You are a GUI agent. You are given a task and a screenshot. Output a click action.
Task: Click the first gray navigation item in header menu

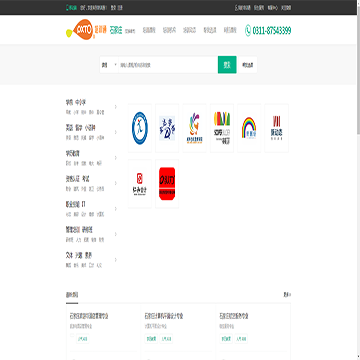(149, 30)
